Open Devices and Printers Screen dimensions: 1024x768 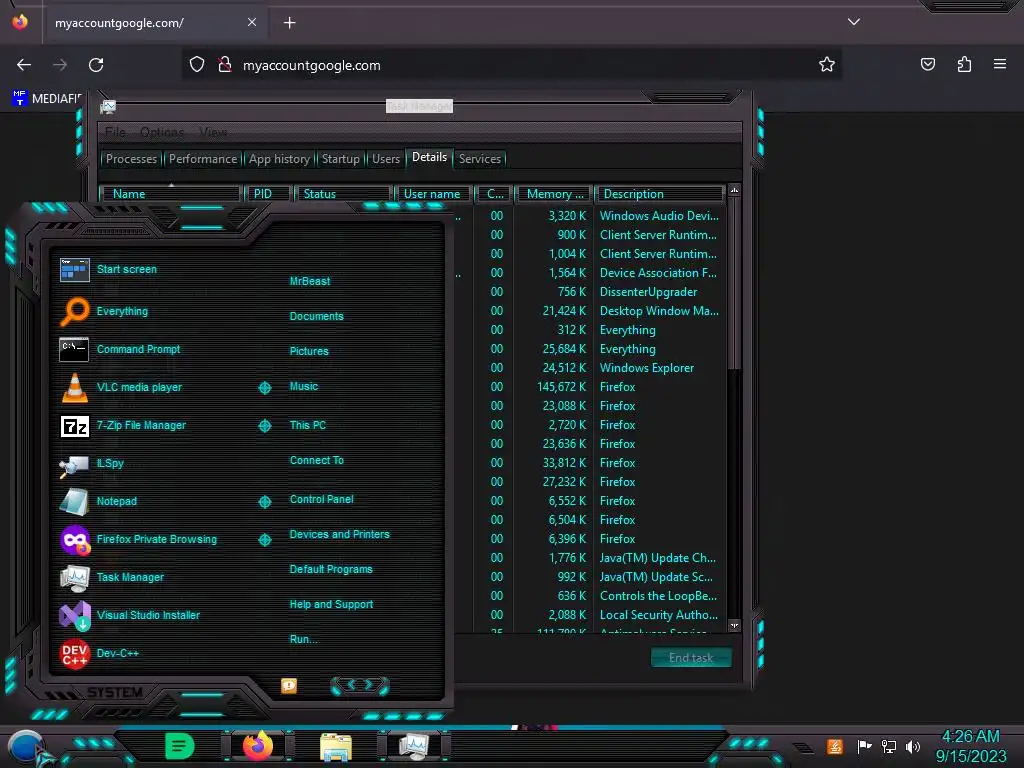340,534
